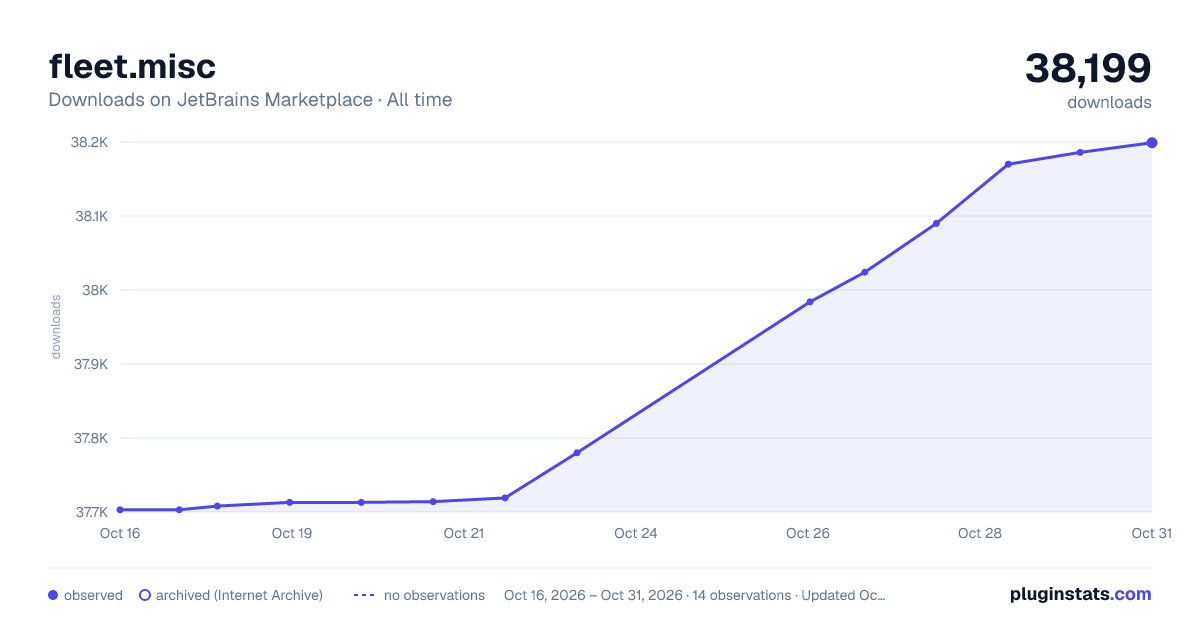Click the 'downloads' label under 38,199
Viewport: 1200px width, 630px height.
(1109, 102)
